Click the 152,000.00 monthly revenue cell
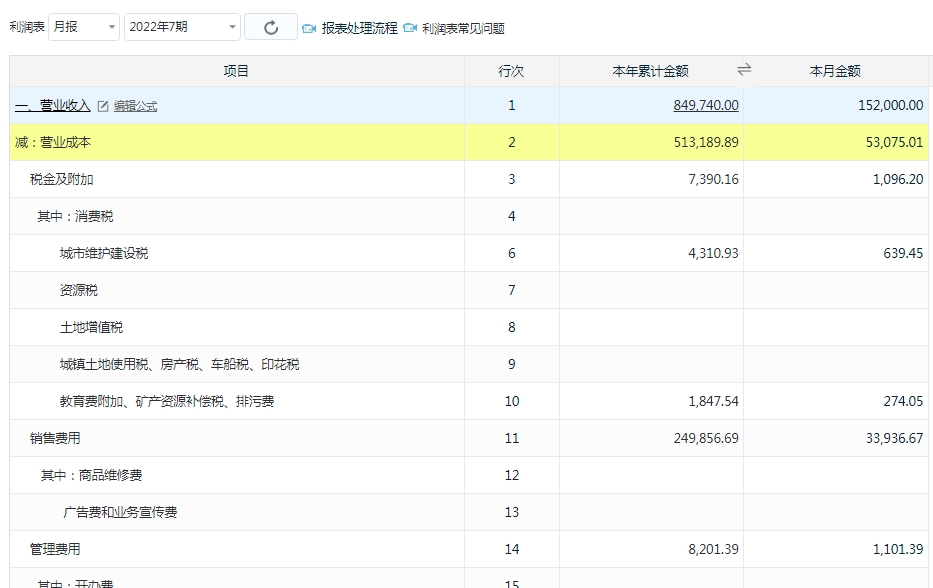Image resolution: width=933 pixels, height=588 pixels. coord(836,105)
